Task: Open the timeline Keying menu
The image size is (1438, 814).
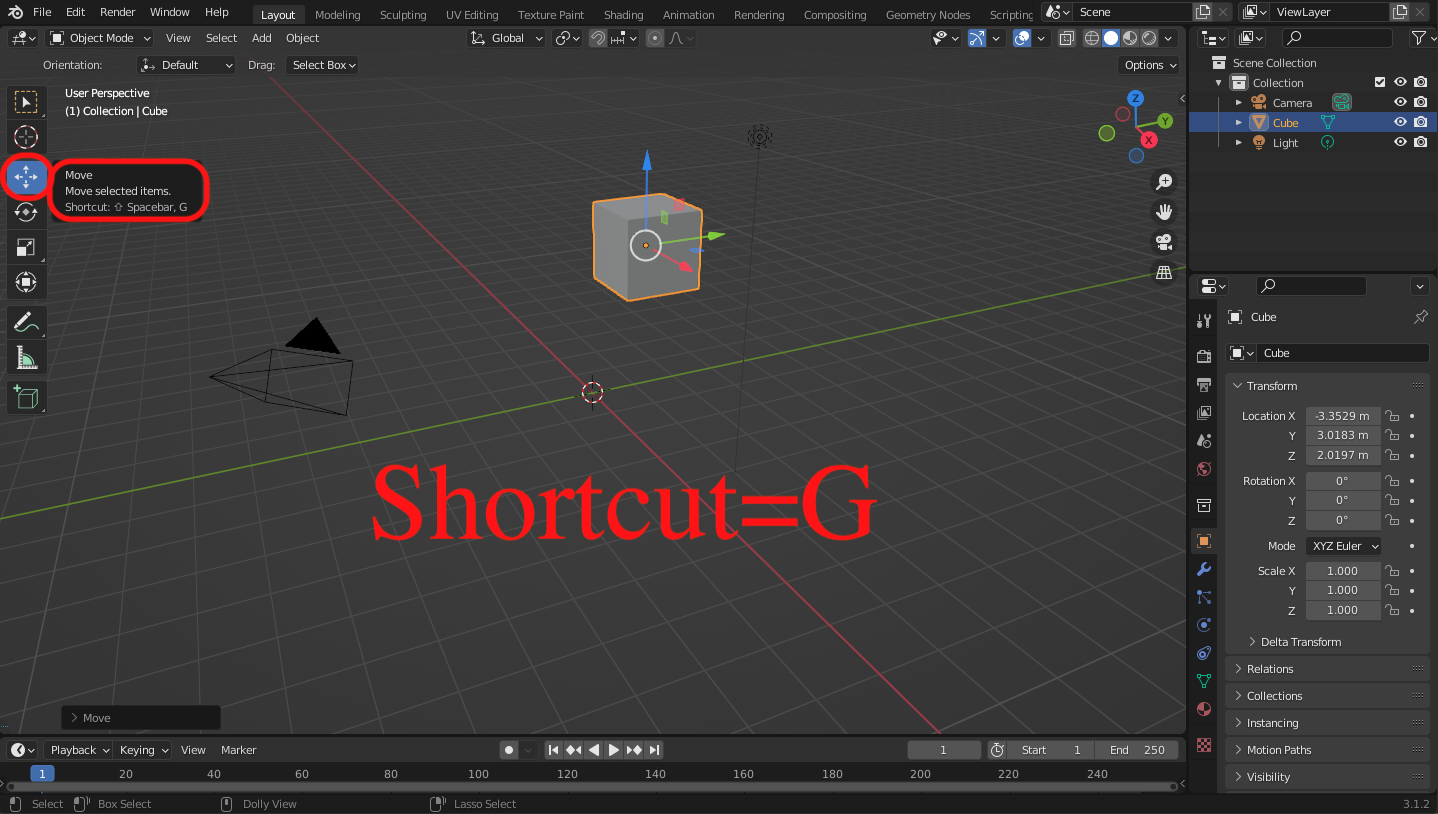Action: point(143,750)
